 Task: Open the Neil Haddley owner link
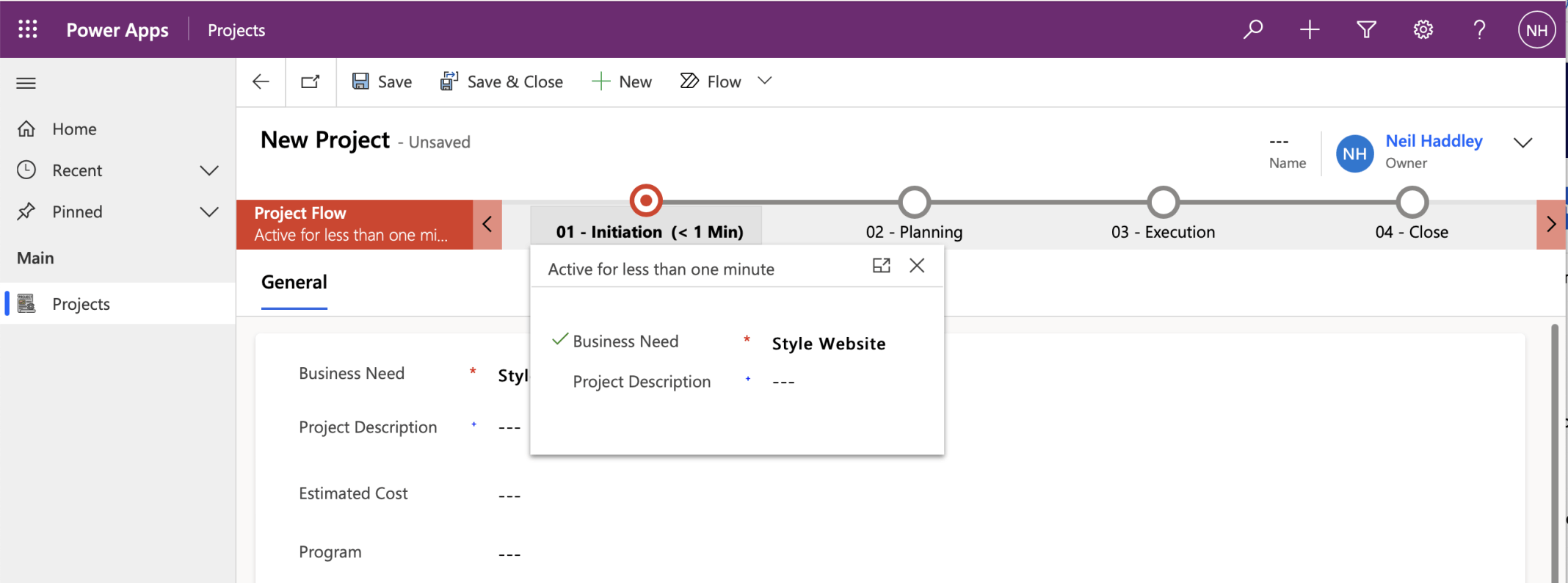click(1434, 141)
